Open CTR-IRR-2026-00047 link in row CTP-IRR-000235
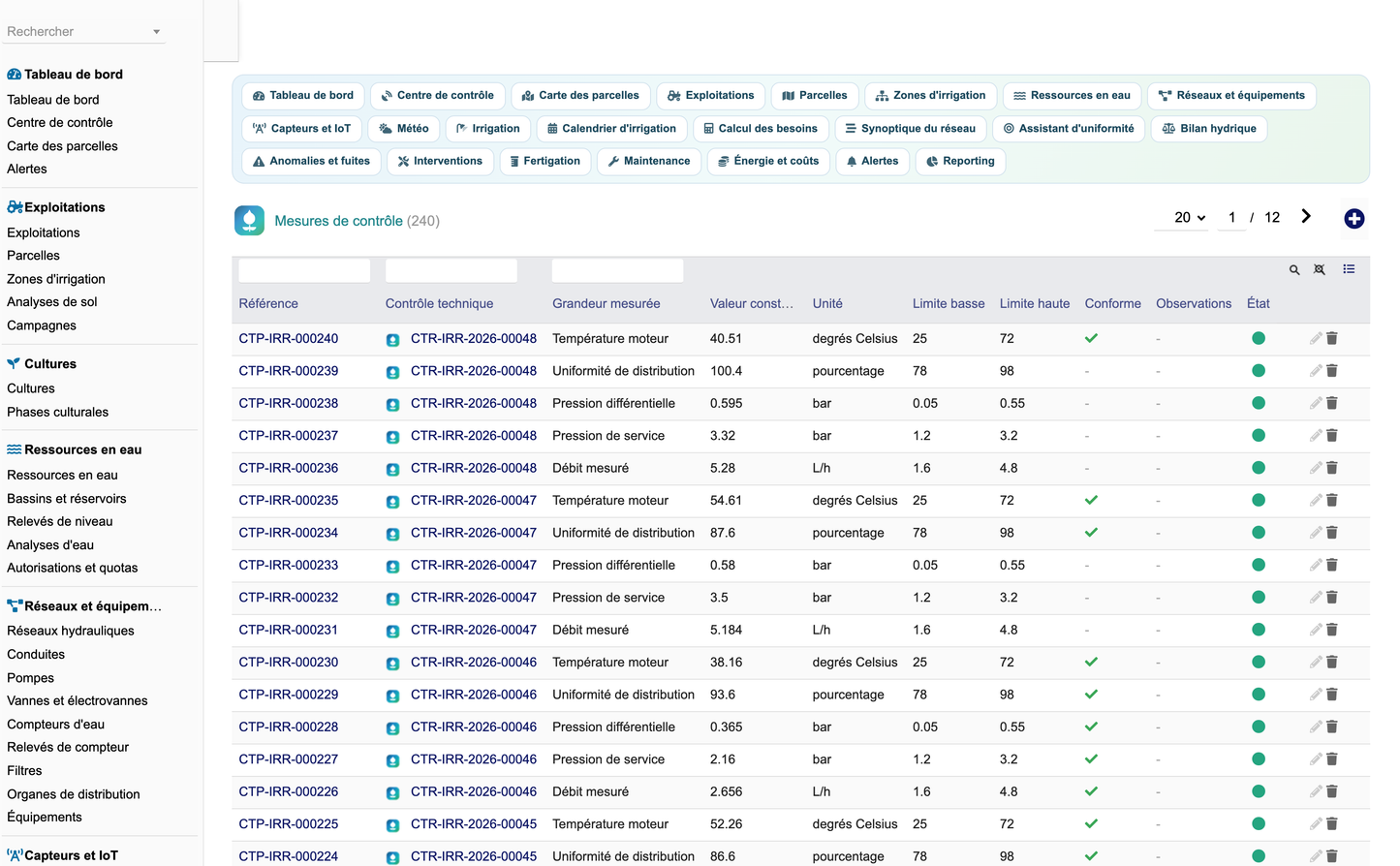The image size is (1400, 866). click(x=474, y=500)
